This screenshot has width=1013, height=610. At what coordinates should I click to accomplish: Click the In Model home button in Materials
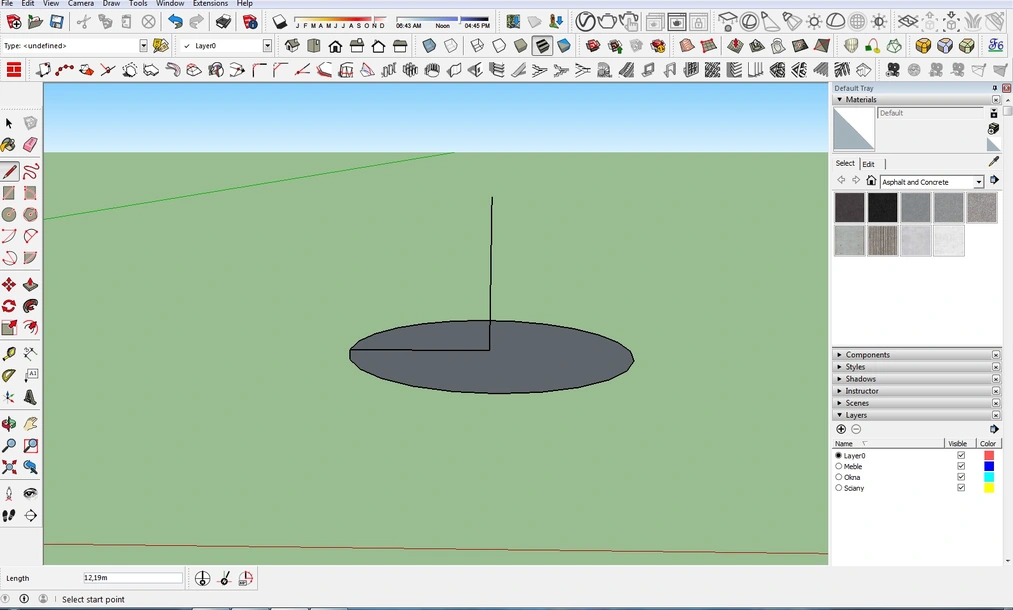(x=871, y=181)
